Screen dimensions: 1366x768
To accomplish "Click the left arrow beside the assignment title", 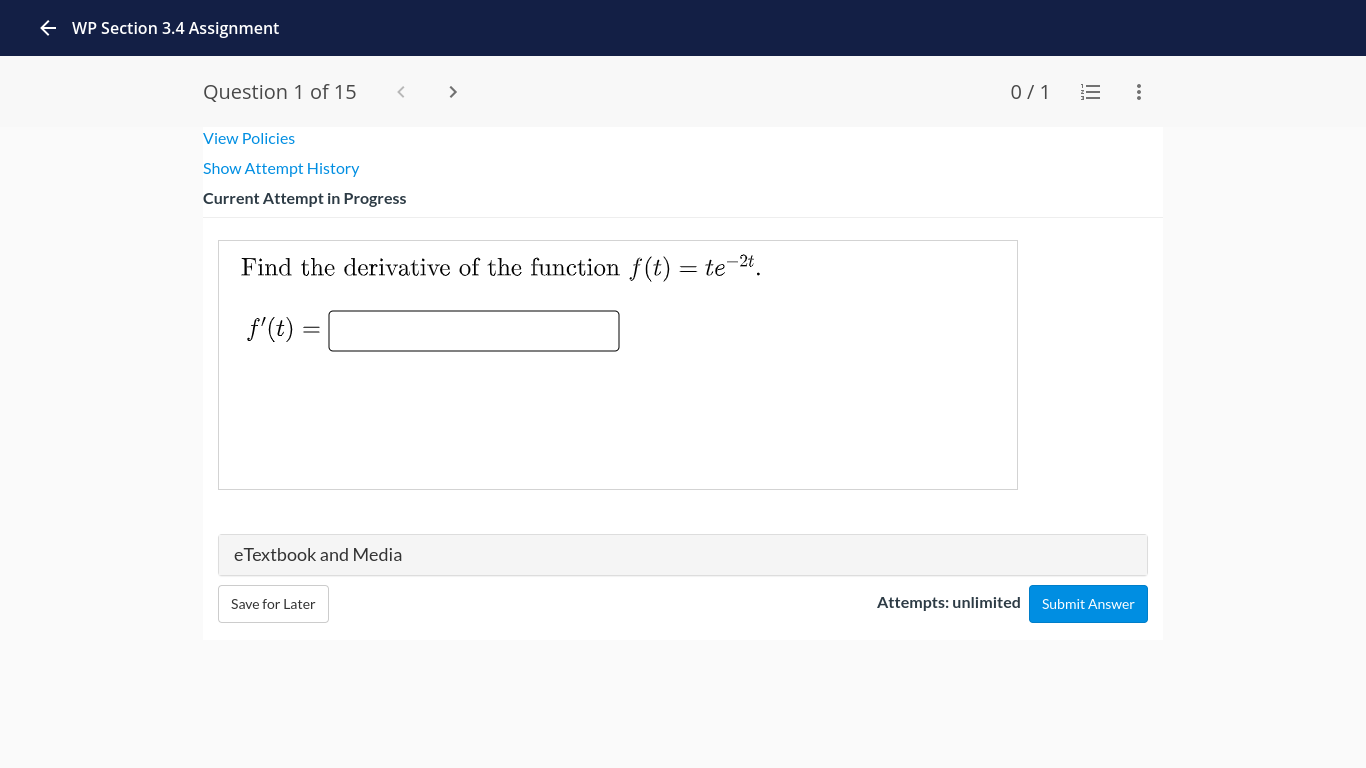I will 47,28.
